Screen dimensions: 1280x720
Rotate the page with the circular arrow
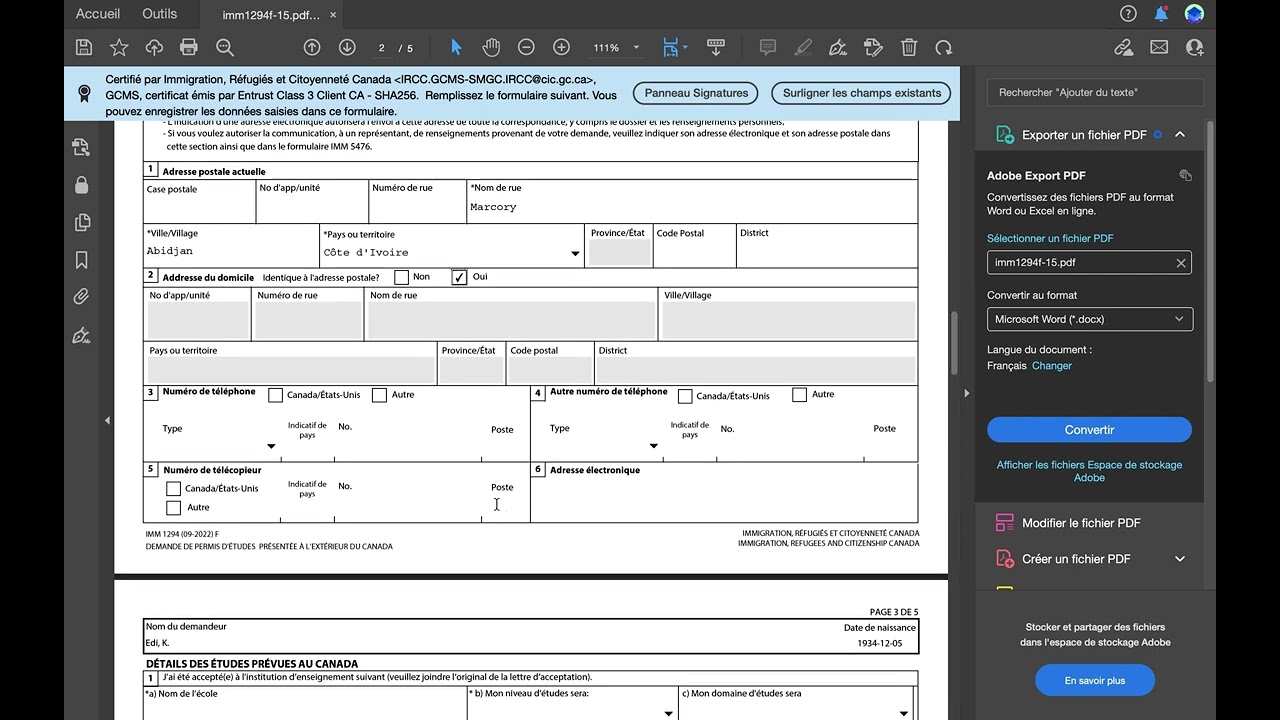(x=944, y=47)
